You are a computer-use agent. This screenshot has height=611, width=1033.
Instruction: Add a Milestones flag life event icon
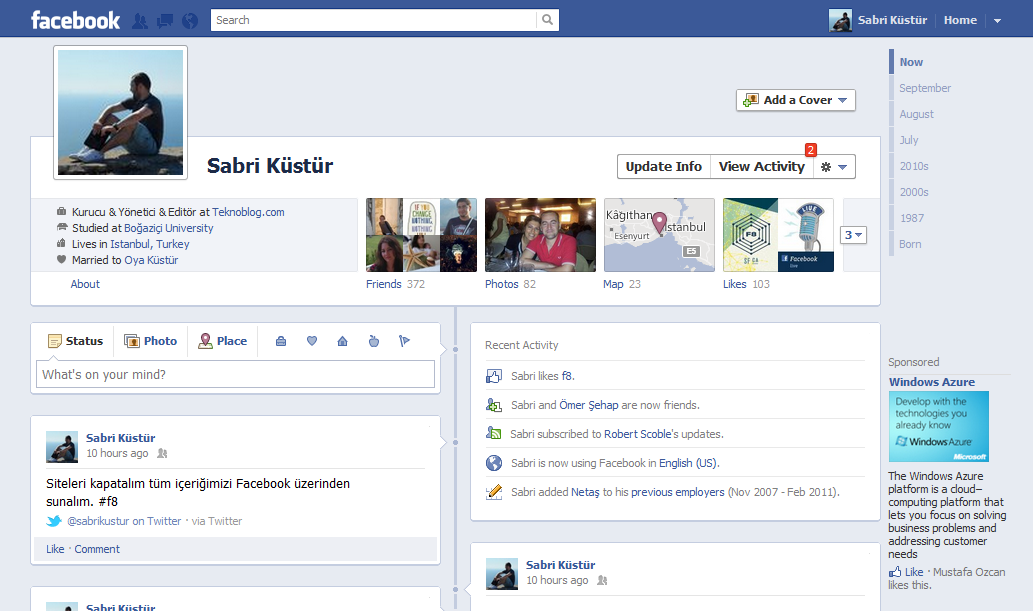[405, 341]
